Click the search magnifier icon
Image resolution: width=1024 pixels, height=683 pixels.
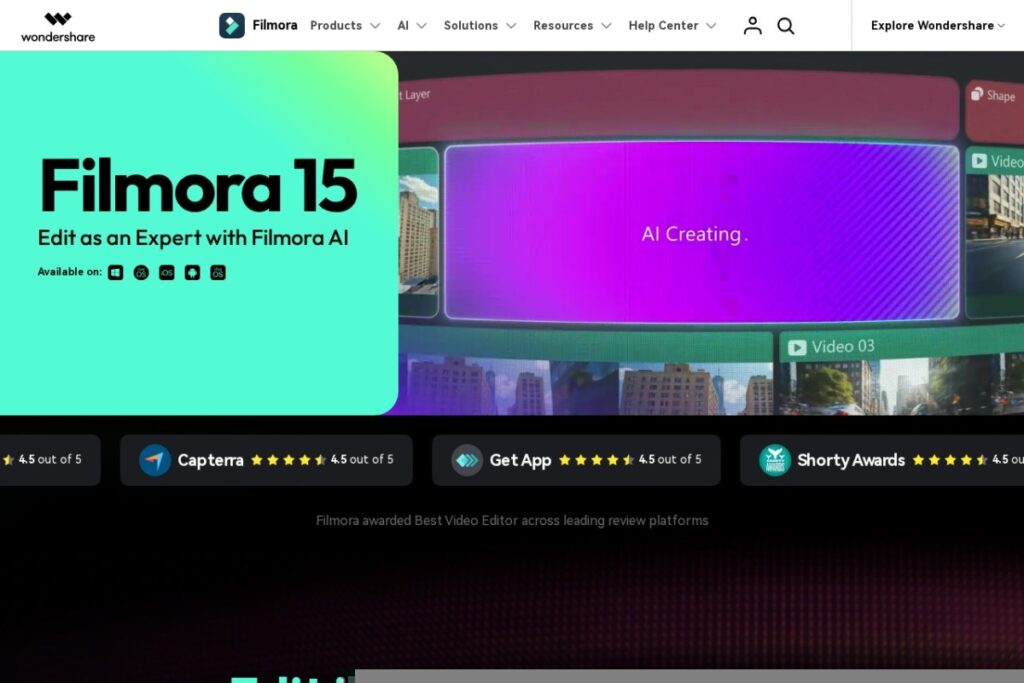pyautogui.click(x=786, y=25)
